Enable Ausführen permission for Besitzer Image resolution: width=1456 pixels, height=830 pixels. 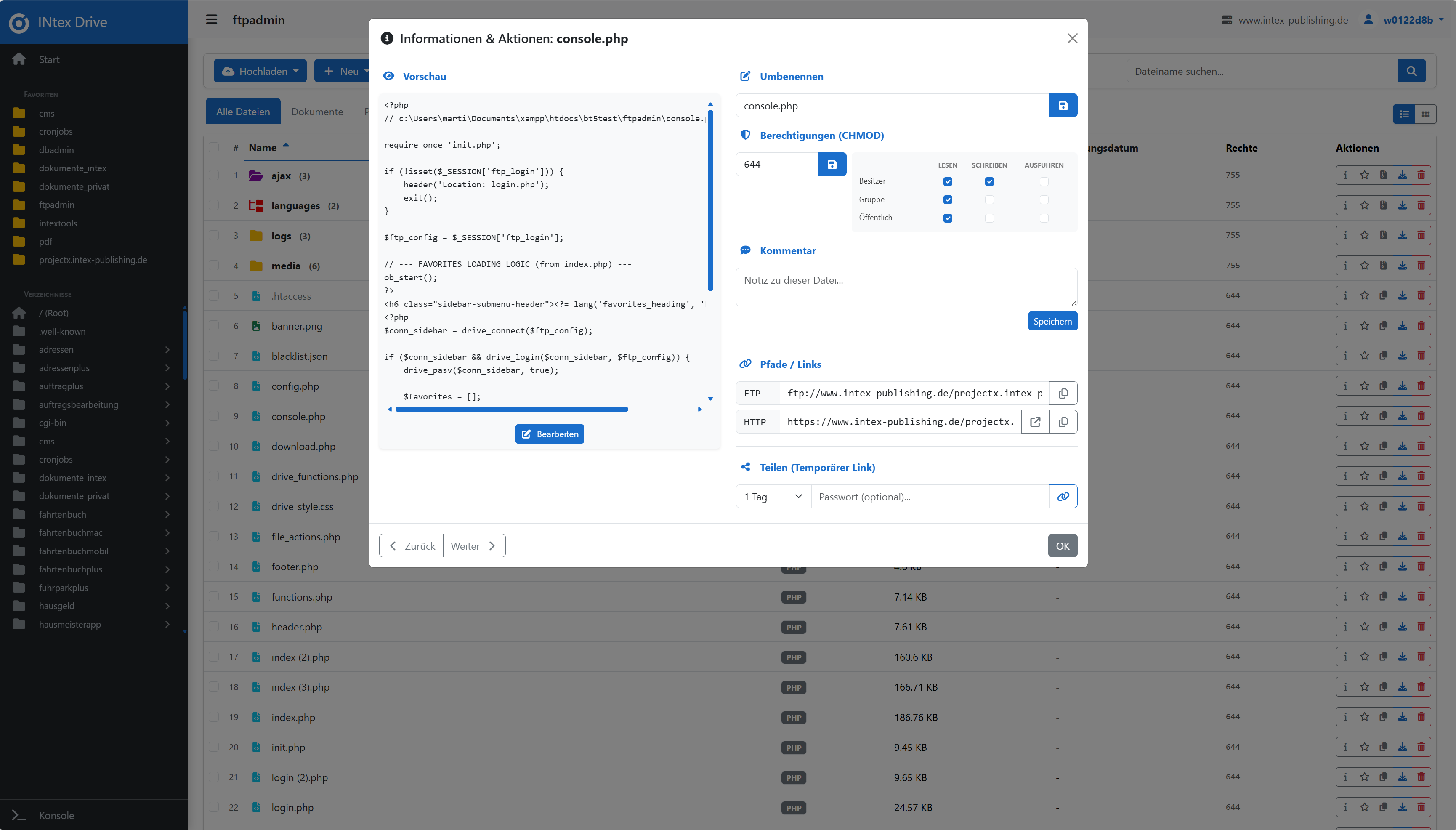coord(1044,181)
